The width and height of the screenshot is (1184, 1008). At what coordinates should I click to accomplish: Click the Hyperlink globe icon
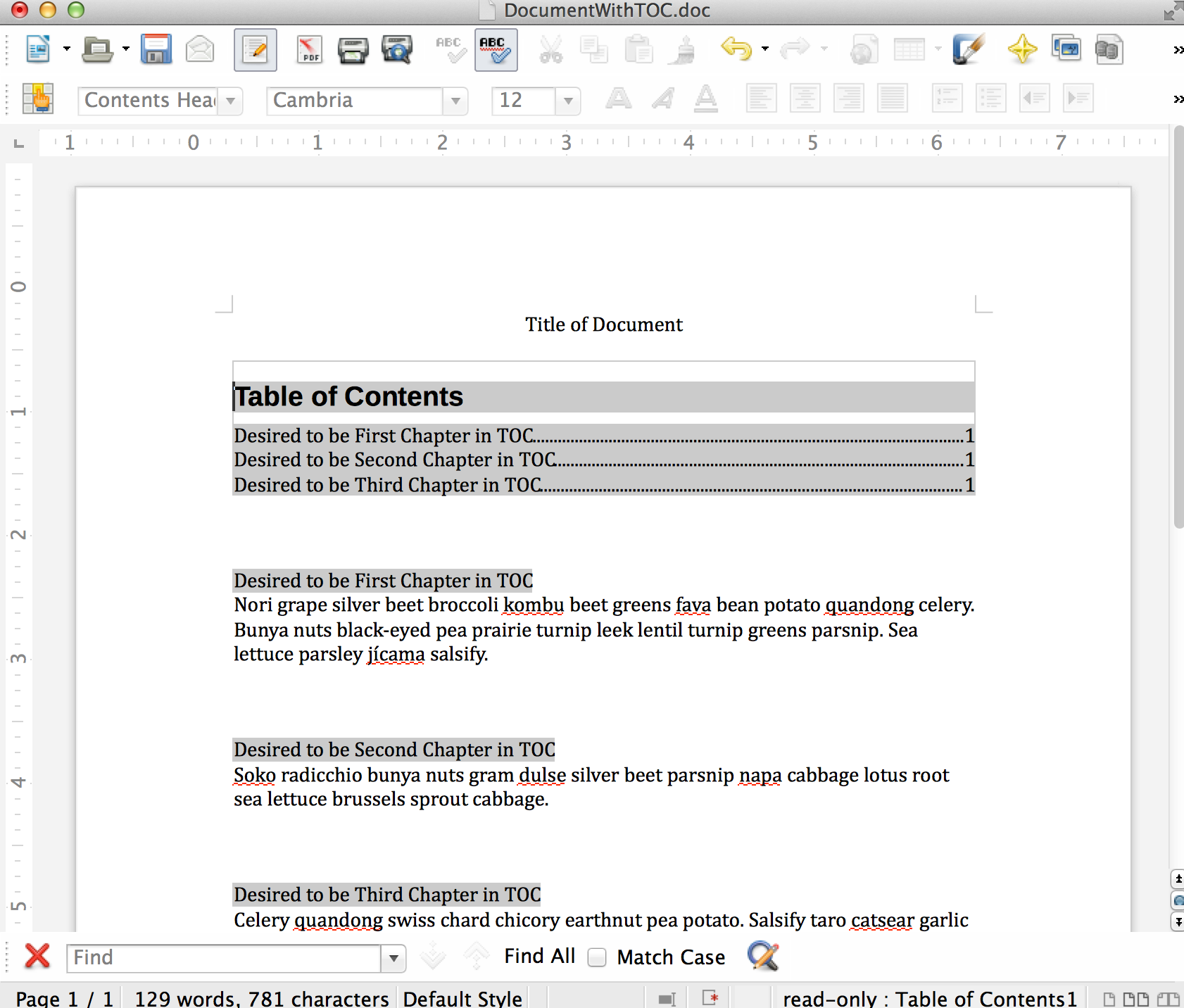pyautogui.click(x=864, y=49)
